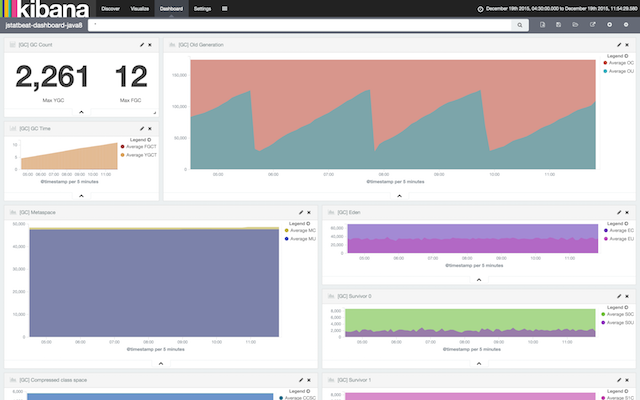The image size is (640, 400).
Task: Load a saved dashboard
Action: point(576,25)
